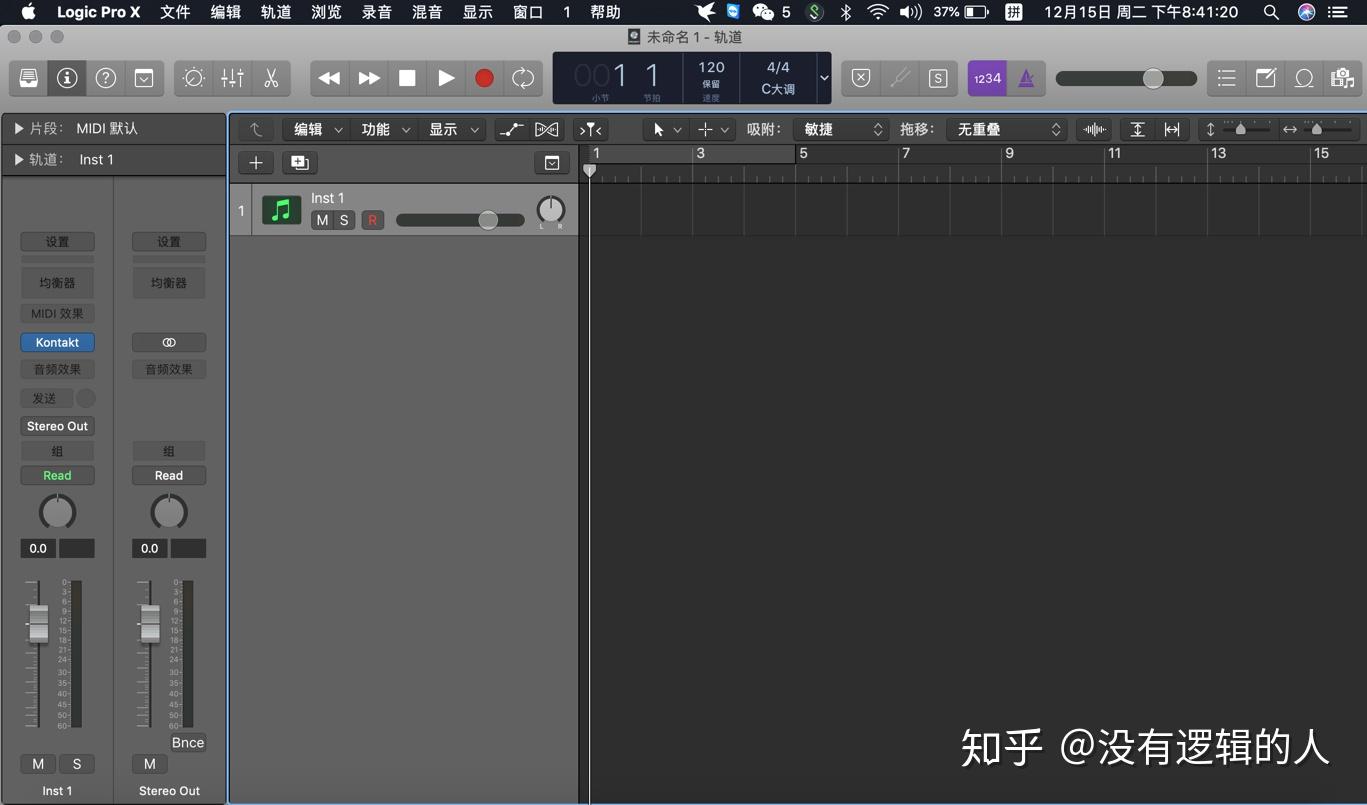The height and width of the screenshot is (805, 1367).
Task: Start playback
Action: pos(446,78)
